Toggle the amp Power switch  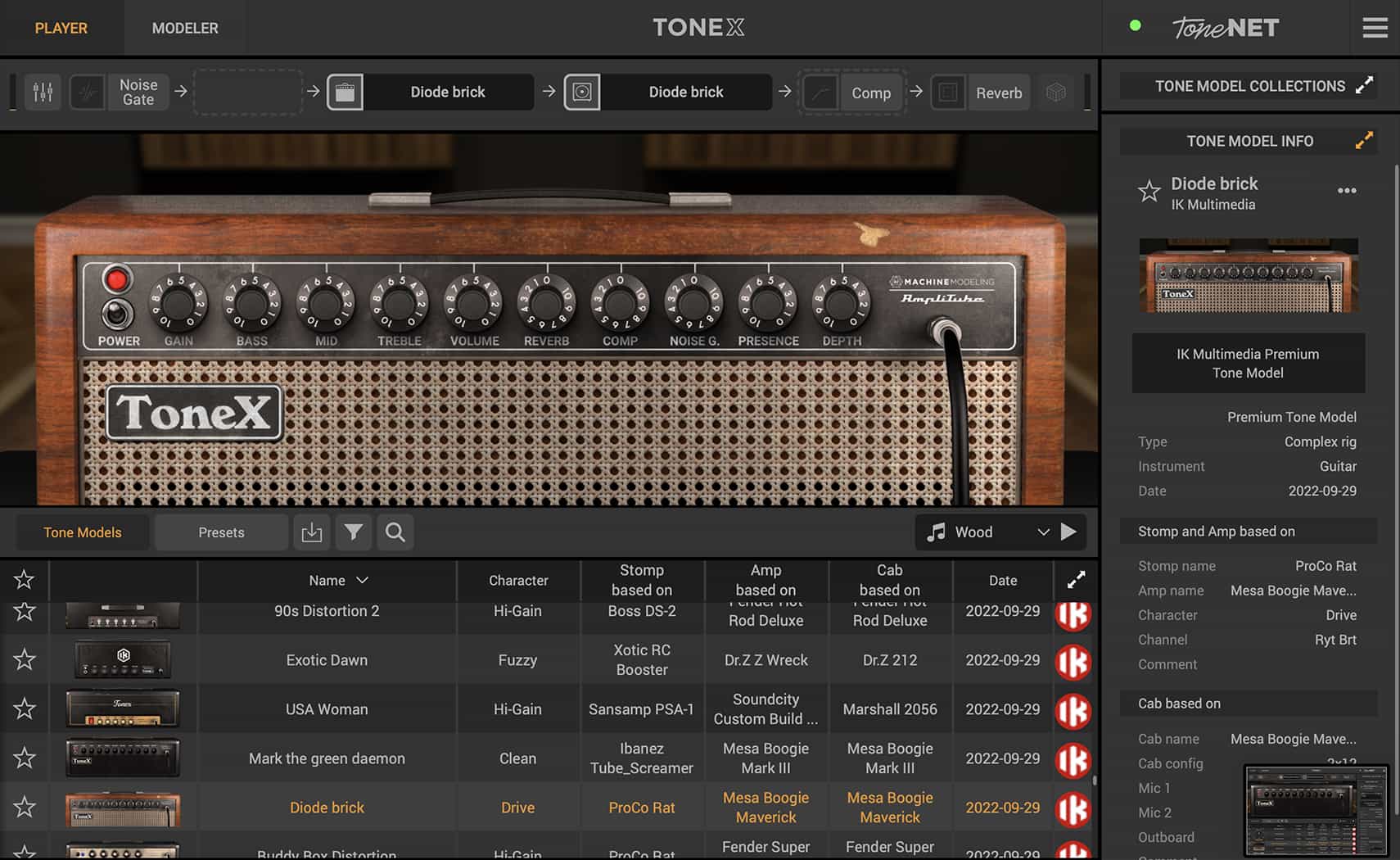coord(117,314)
